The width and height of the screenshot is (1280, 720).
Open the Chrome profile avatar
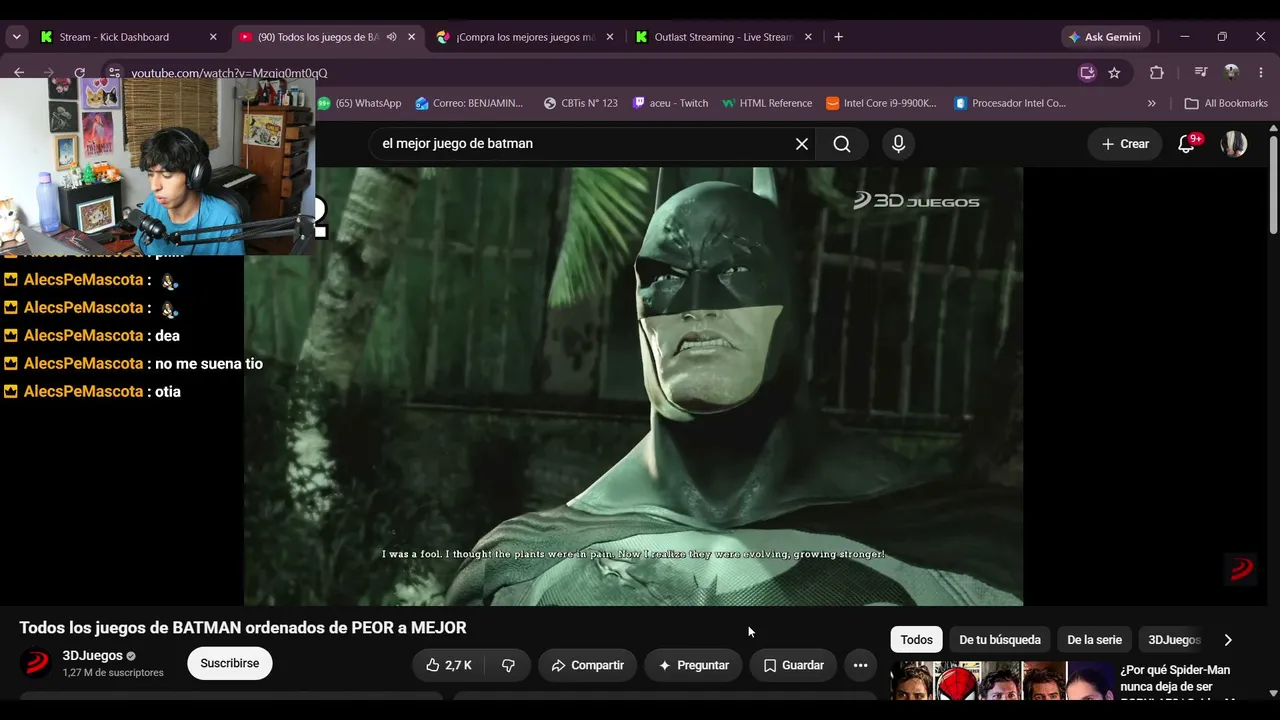pos(1231,73)
